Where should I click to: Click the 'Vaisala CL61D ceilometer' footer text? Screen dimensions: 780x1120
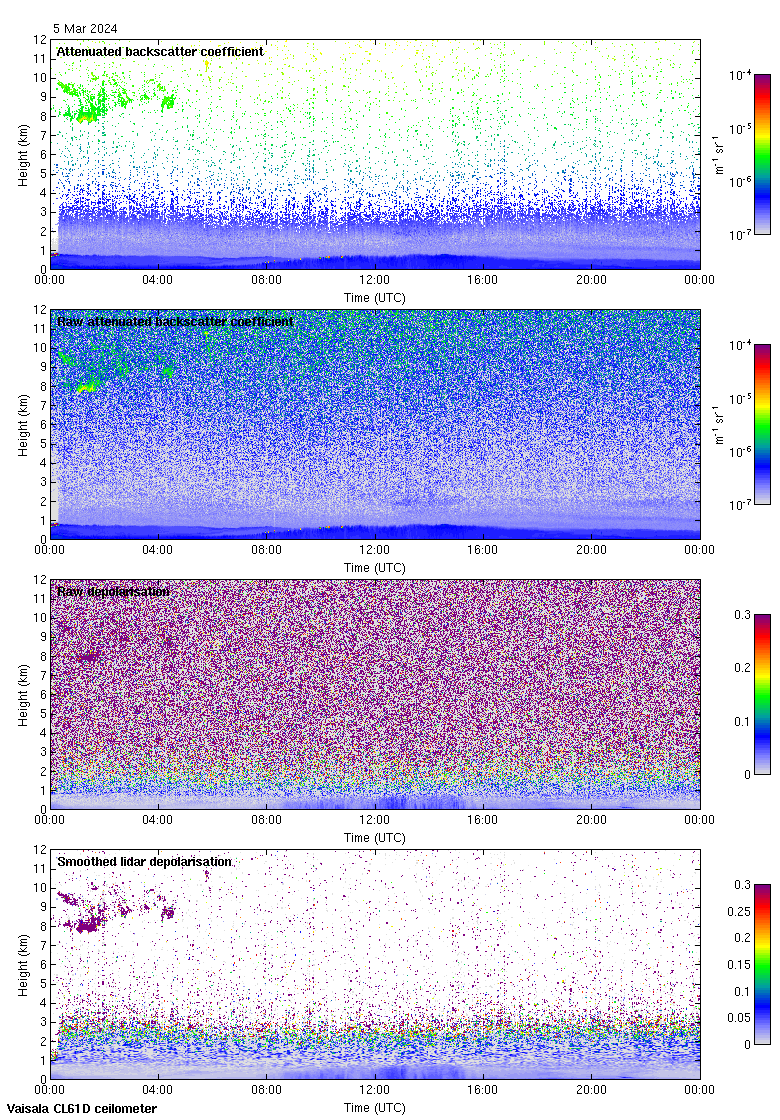tap(78, 1108)
